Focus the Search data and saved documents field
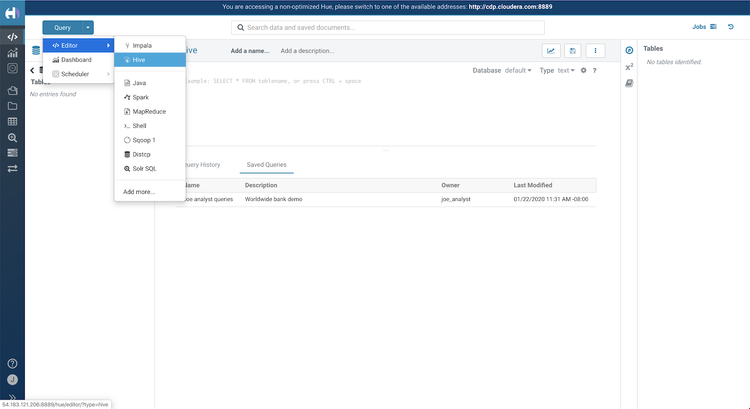This screenshot has height=409, width=750. tap(388, 27)
